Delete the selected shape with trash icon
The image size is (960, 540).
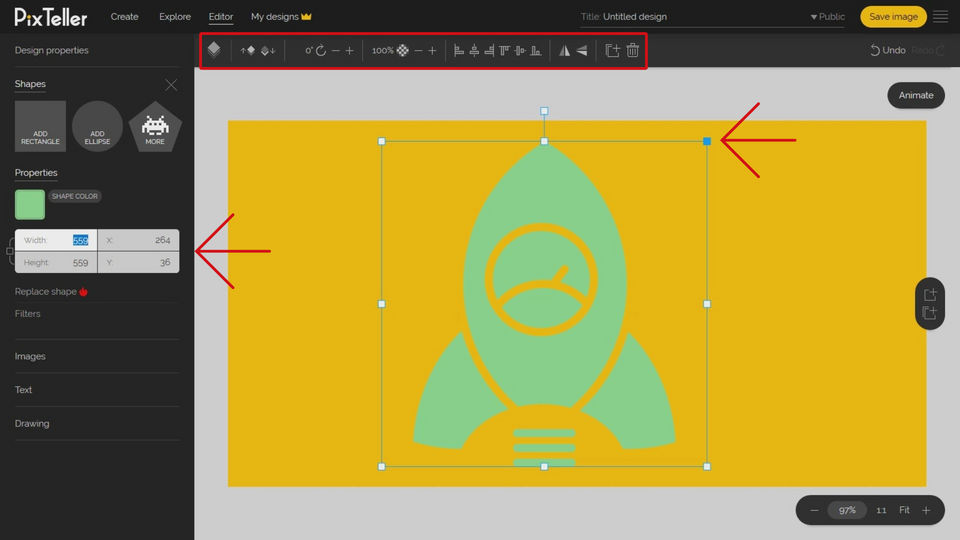point(632,50)
